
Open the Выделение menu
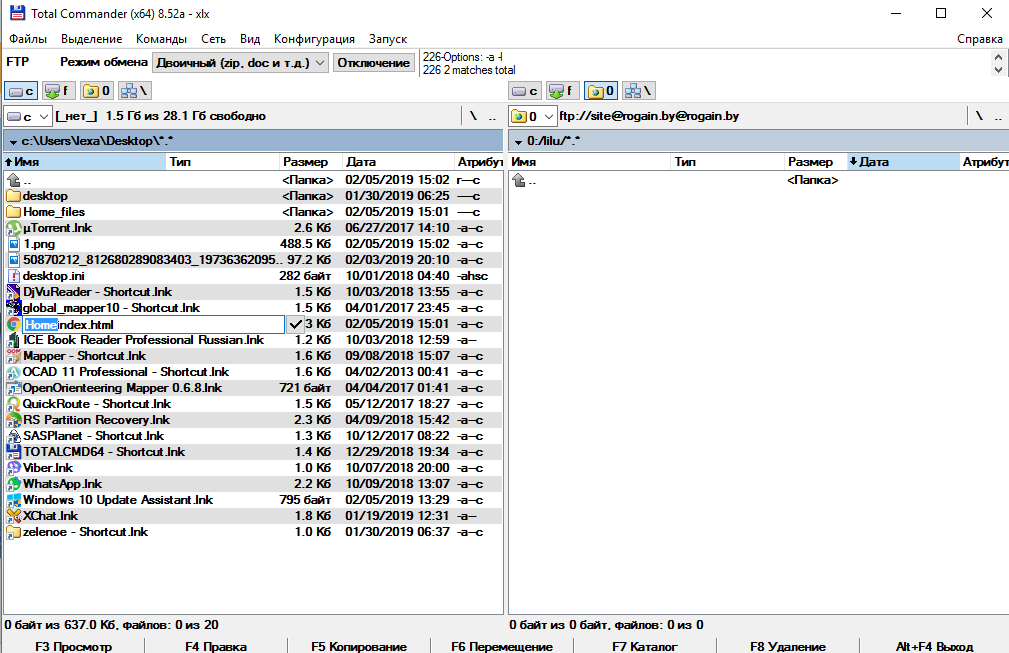(91, 39)
